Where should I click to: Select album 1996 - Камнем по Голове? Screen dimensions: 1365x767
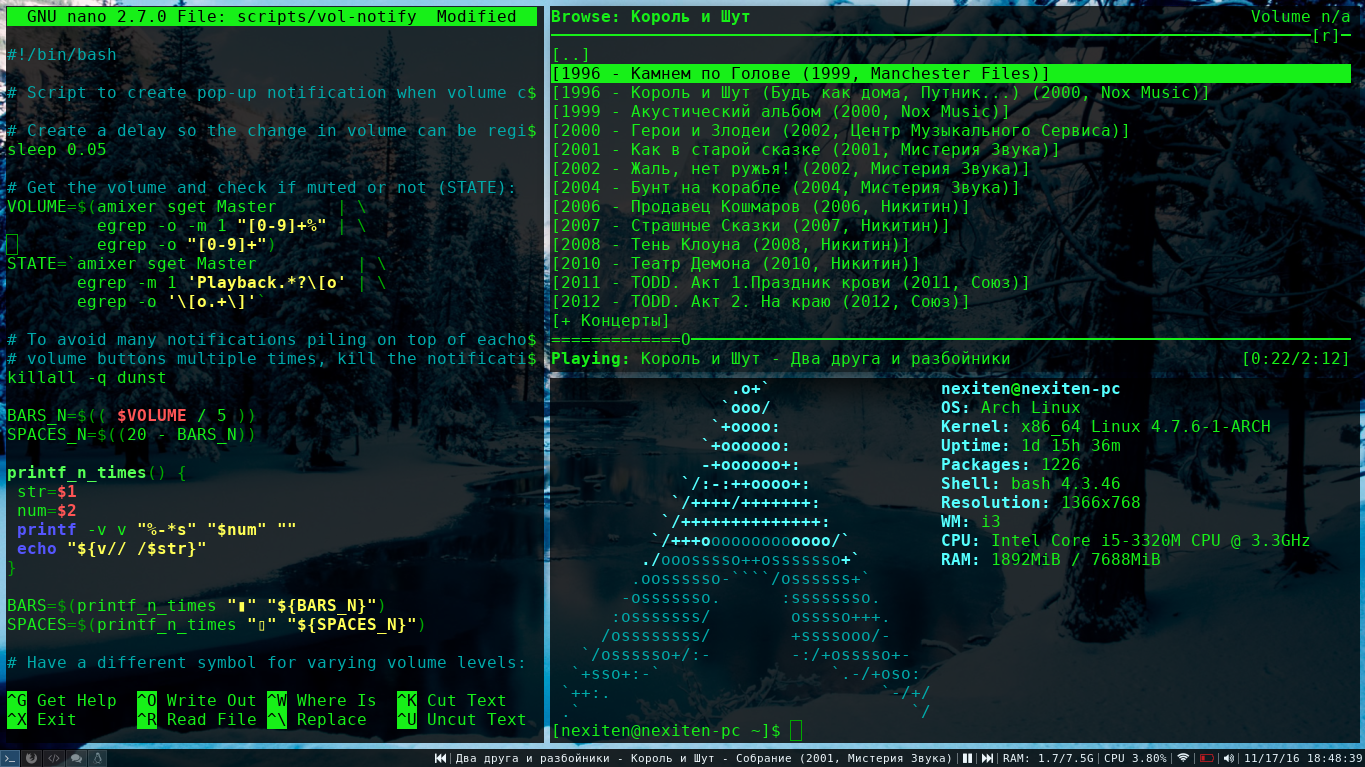[950, 74]
